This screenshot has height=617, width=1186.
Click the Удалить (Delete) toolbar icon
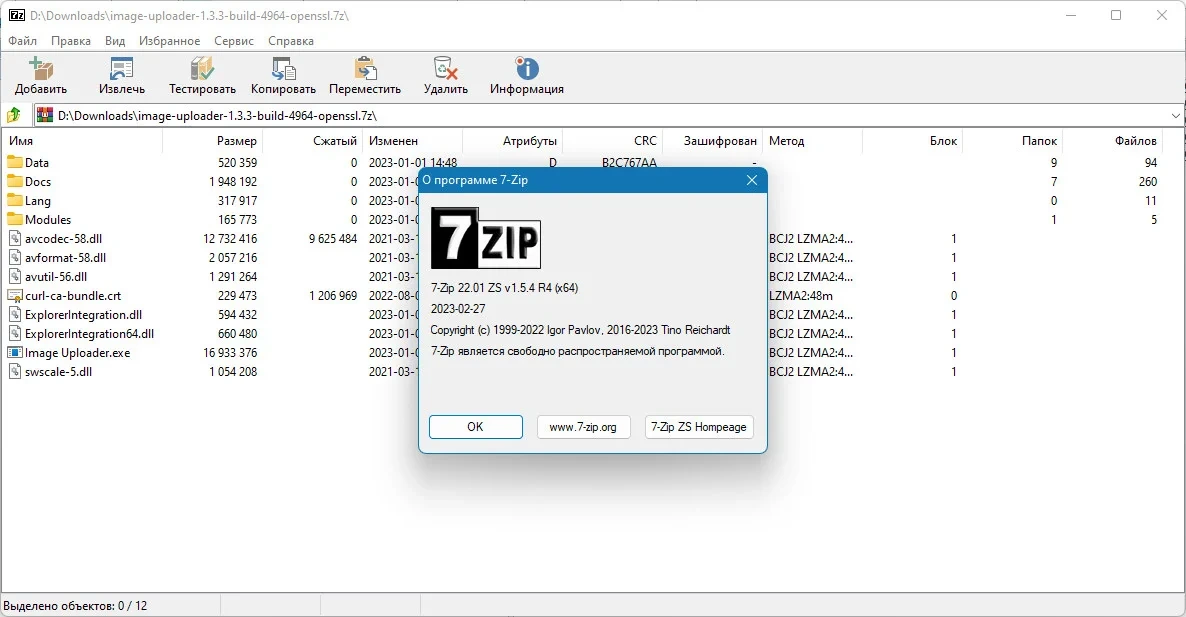pyautogui.click(x=446, y=69)
